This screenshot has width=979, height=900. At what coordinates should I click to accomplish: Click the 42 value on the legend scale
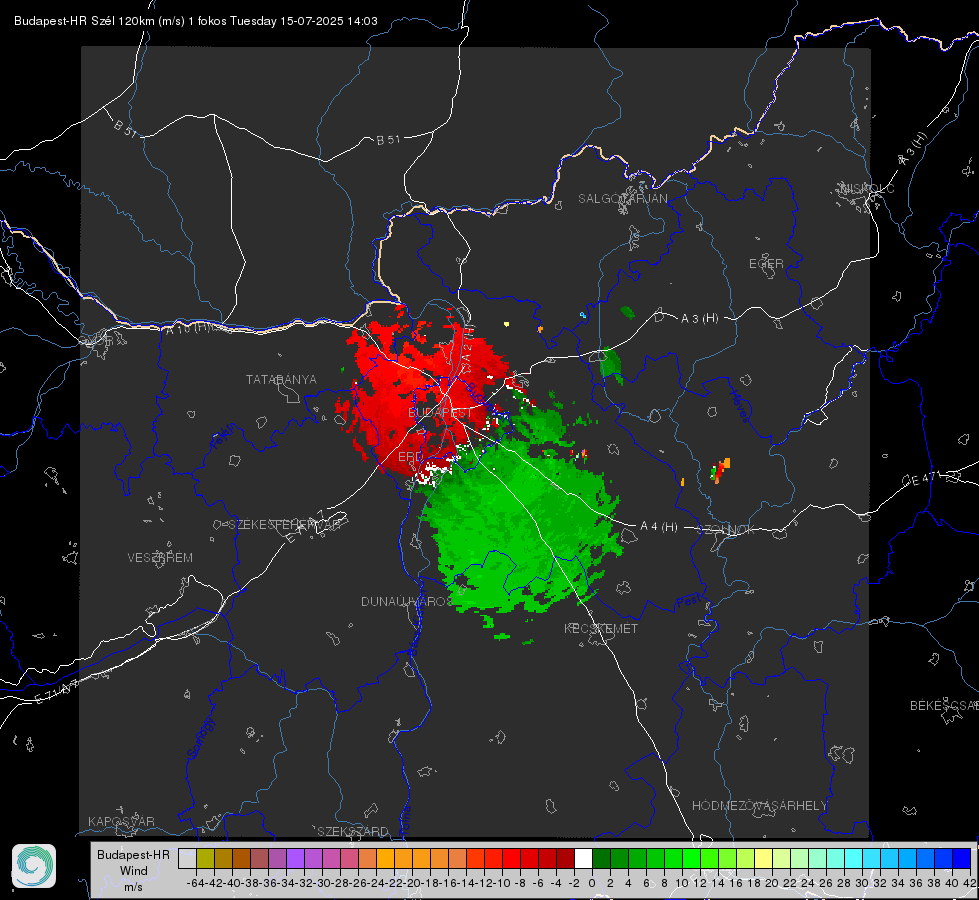coord(969,883)
